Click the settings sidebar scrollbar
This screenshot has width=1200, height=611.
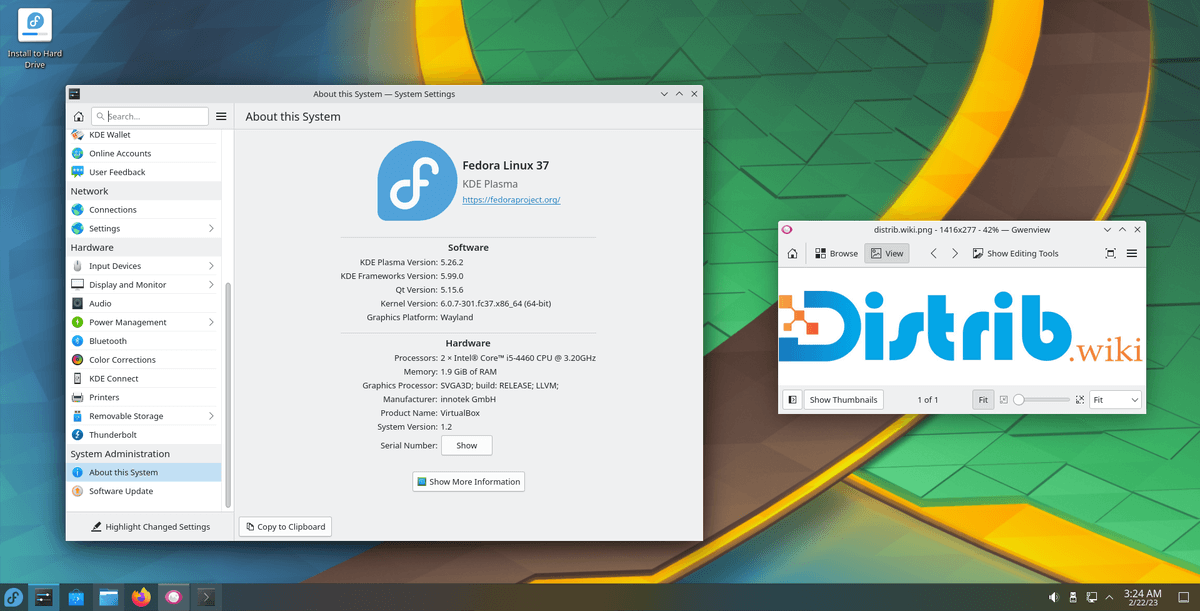coord(228,394)
